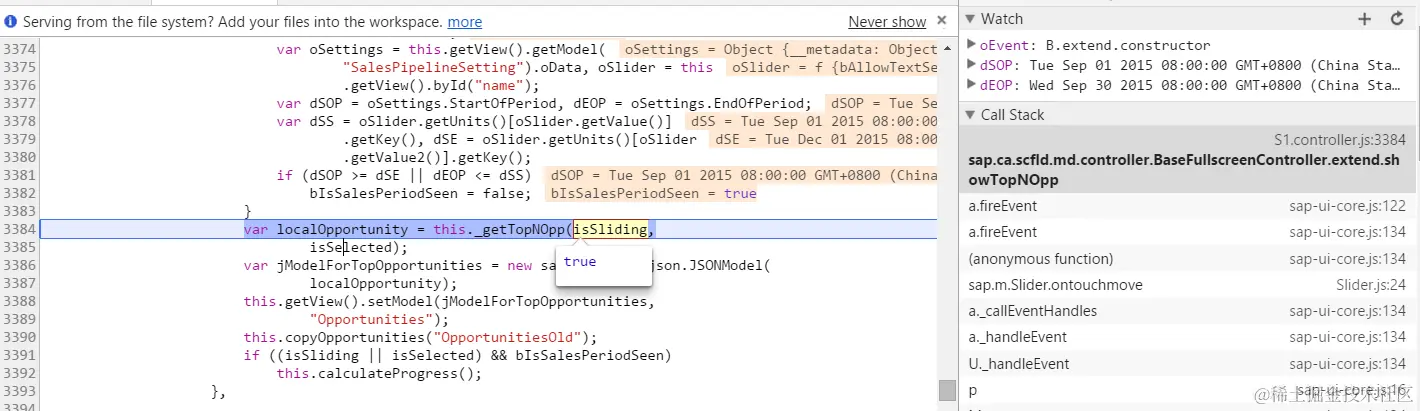
Task: Open Slider.js:24 source link
Action: (1371, 285)
